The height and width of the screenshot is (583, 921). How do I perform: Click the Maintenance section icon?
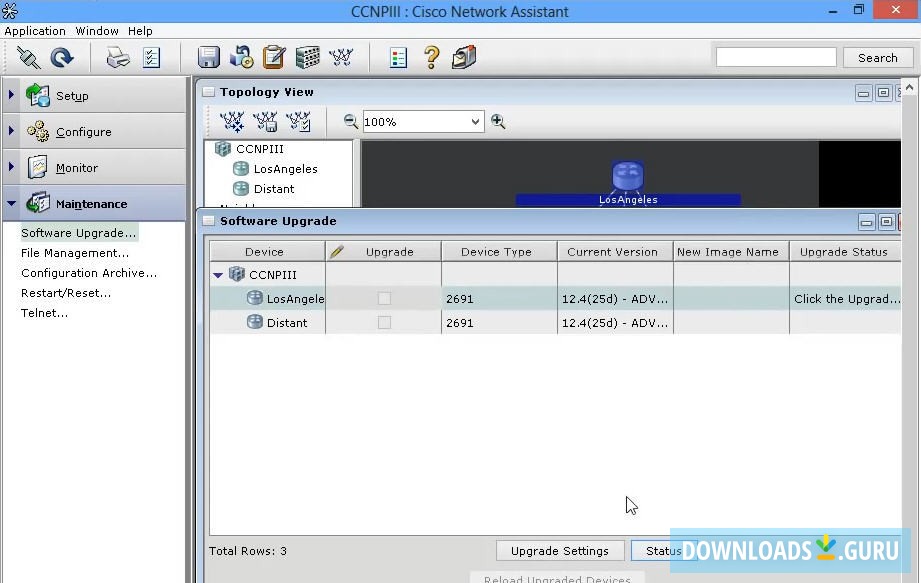tap(38, 203)
